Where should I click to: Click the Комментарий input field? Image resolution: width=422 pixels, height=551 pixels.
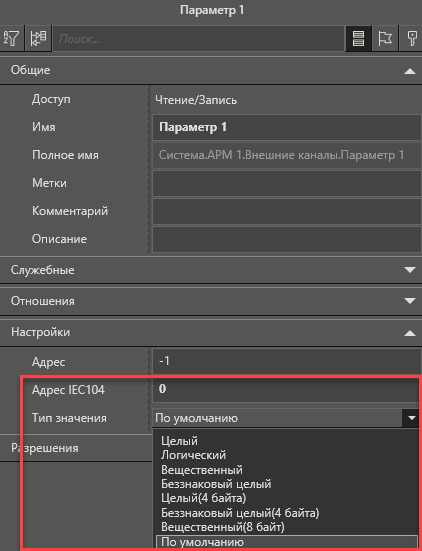point(287,211)
